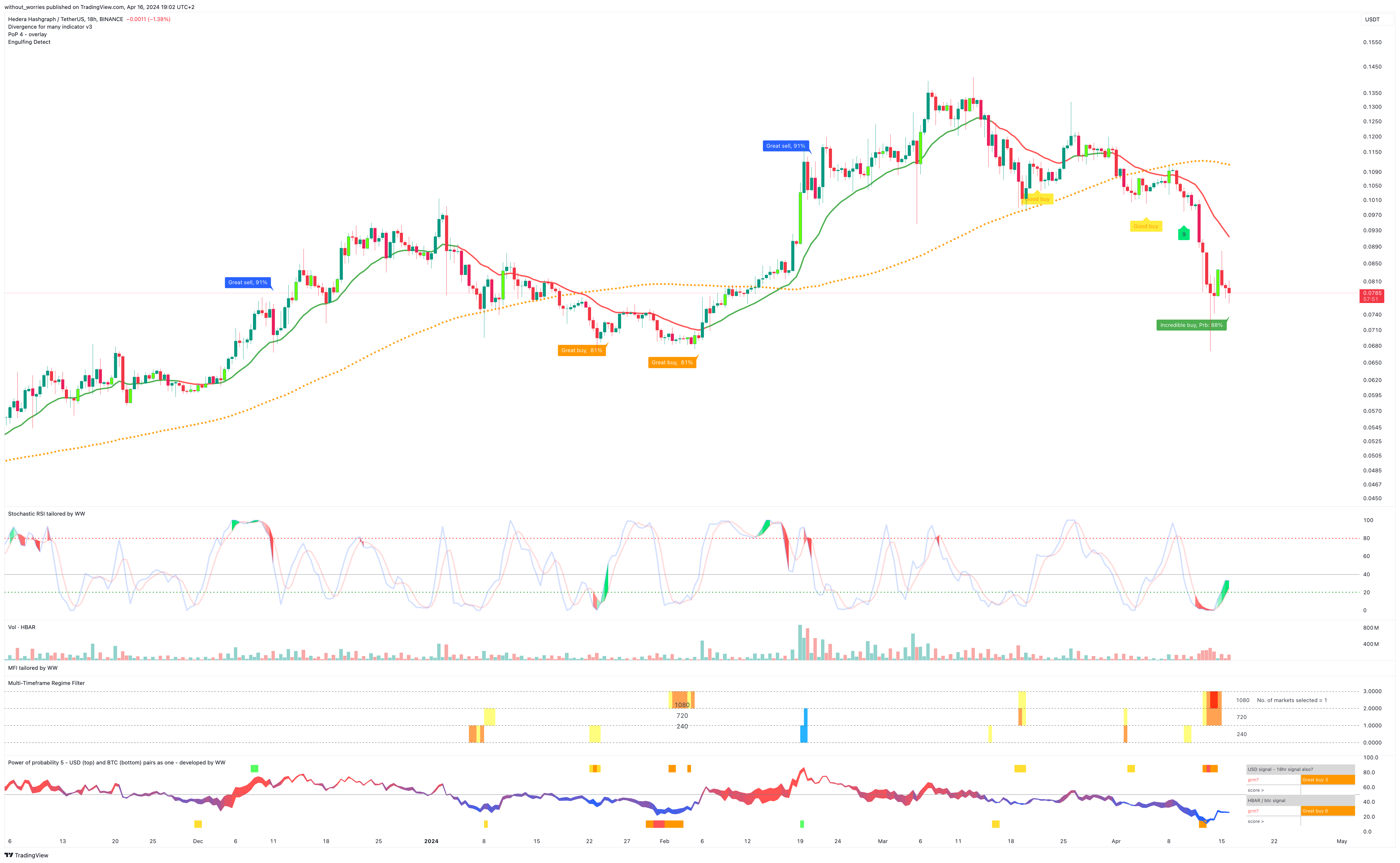Click the 0.0450 price axis label

pos(1372,498)
